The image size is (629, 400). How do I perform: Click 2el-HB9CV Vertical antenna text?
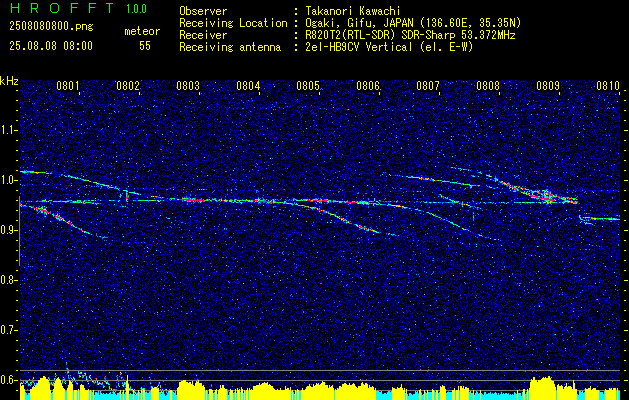388,47
